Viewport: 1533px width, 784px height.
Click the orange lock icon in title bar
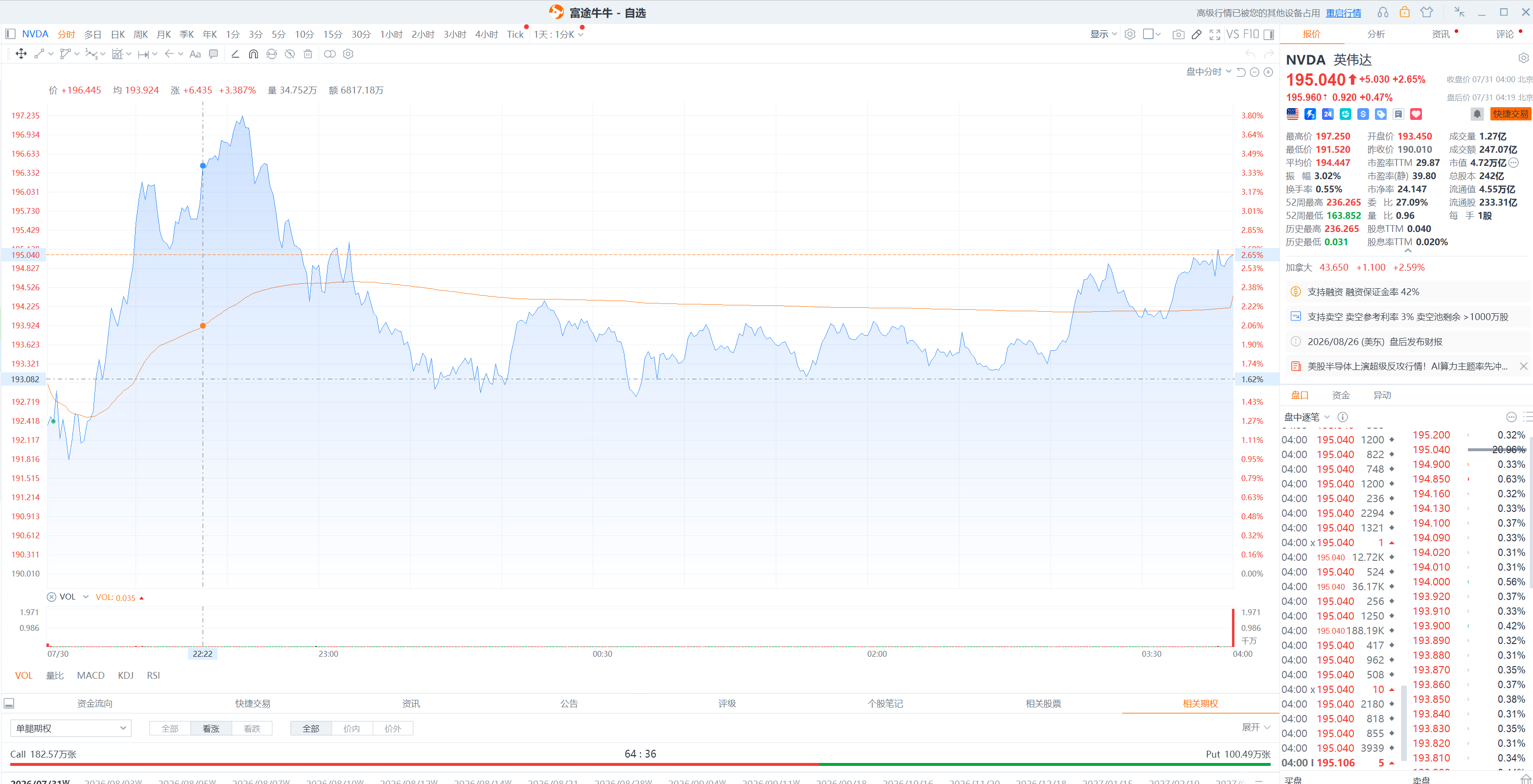click(x=1404, y=13)
